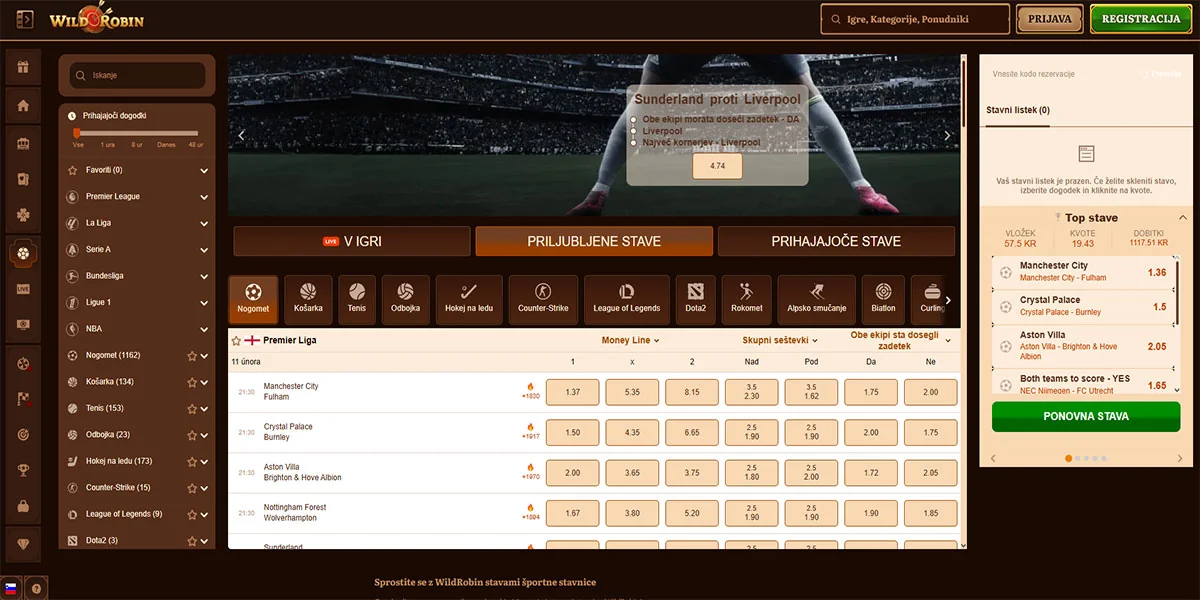The width and height of the screenshot is (1200, 600).
Task: Toggle favorite star for Nogomet (1162)
Action: tap(192, 355)
